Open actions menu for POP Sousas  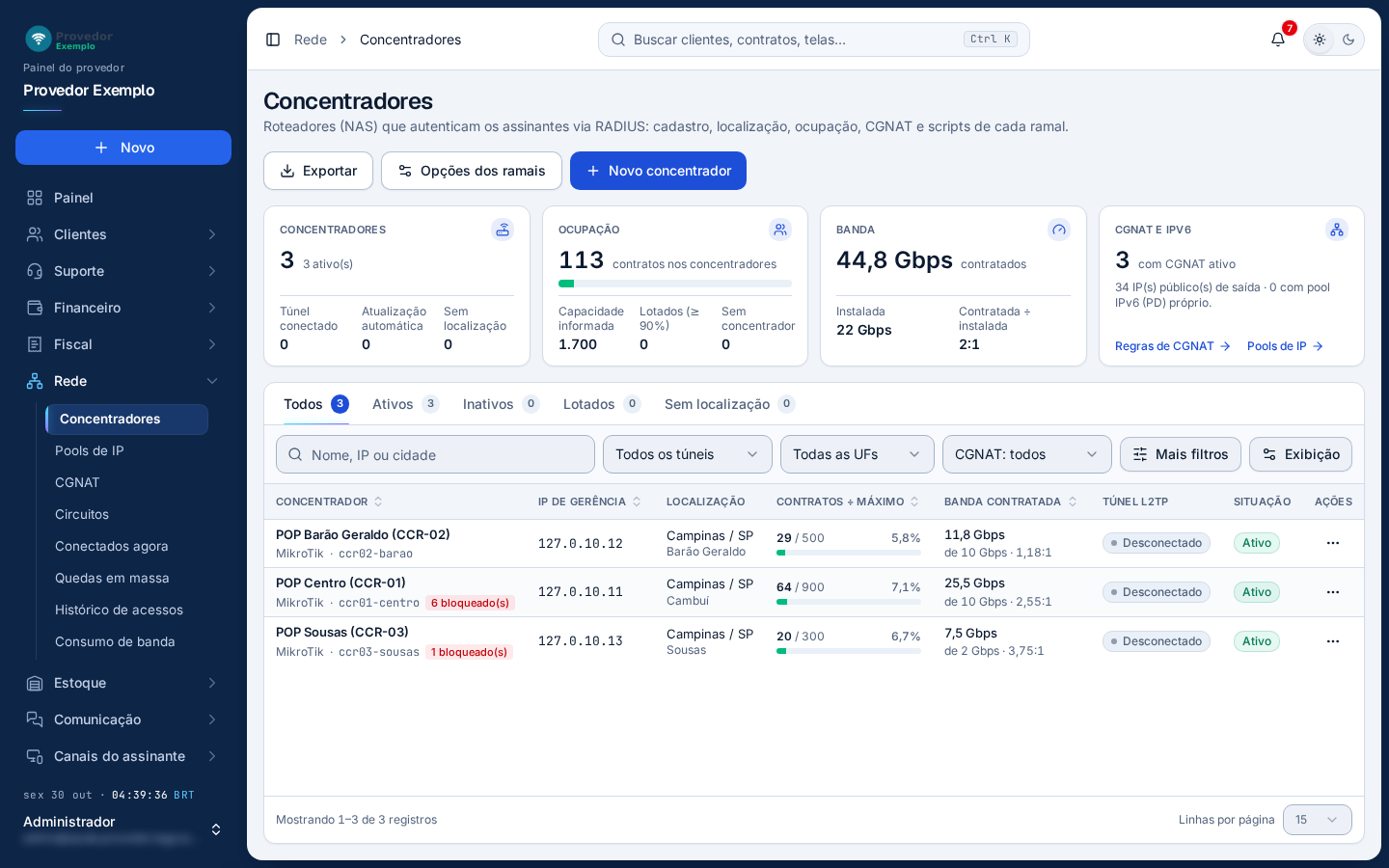[1333, 641]
